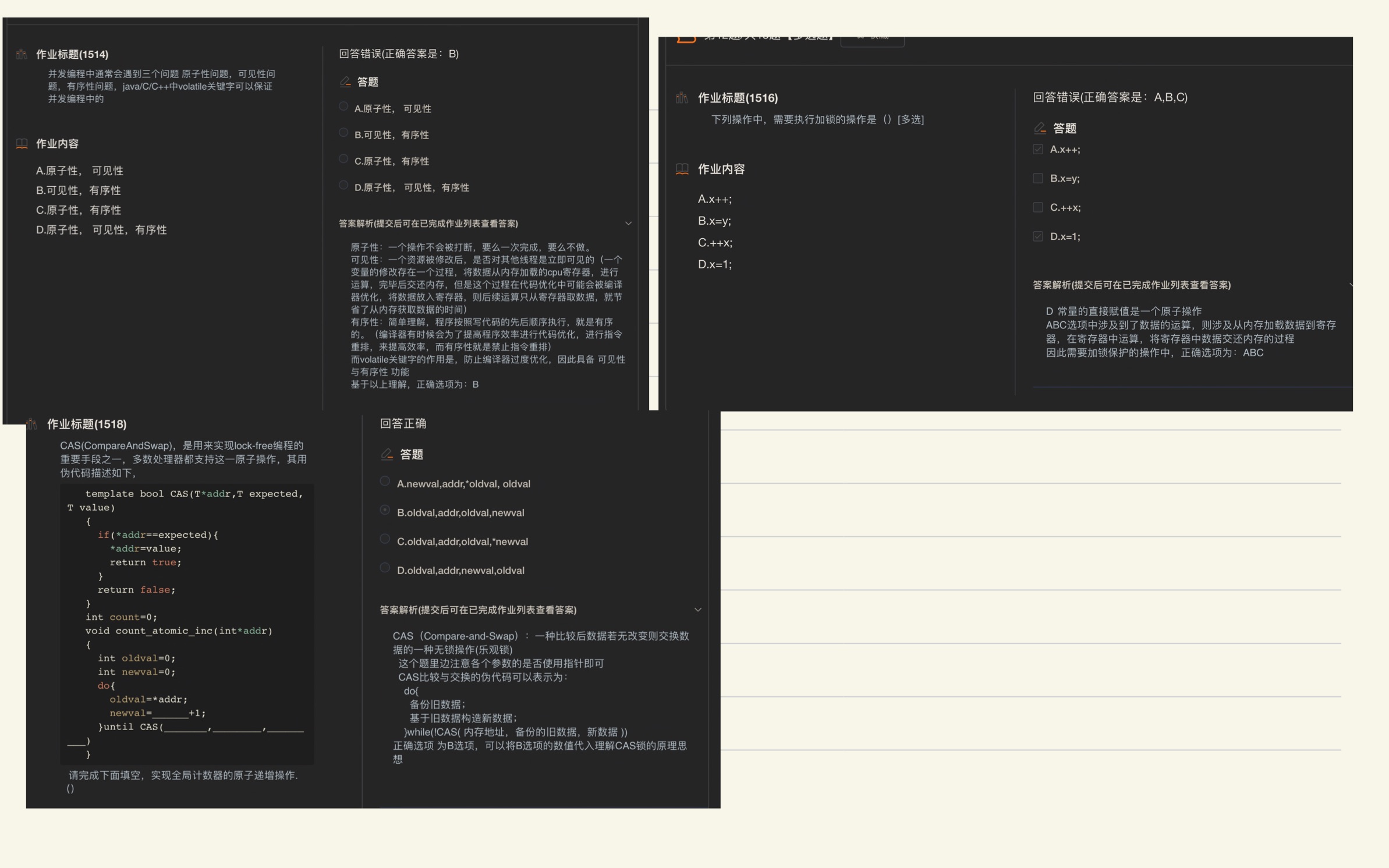Check the B.x=y; checkbox
This screenshot has width=1389, height=868.
pyautogui.click(x=1038, y=179)
